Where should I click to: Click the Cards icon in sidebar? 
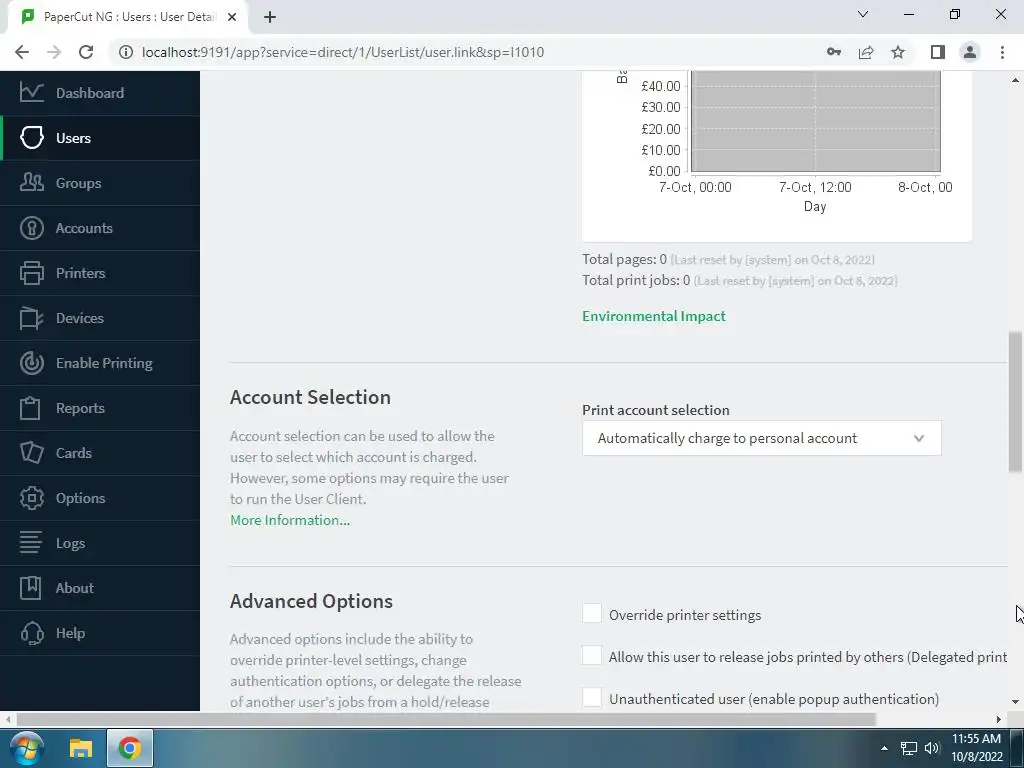31,453
